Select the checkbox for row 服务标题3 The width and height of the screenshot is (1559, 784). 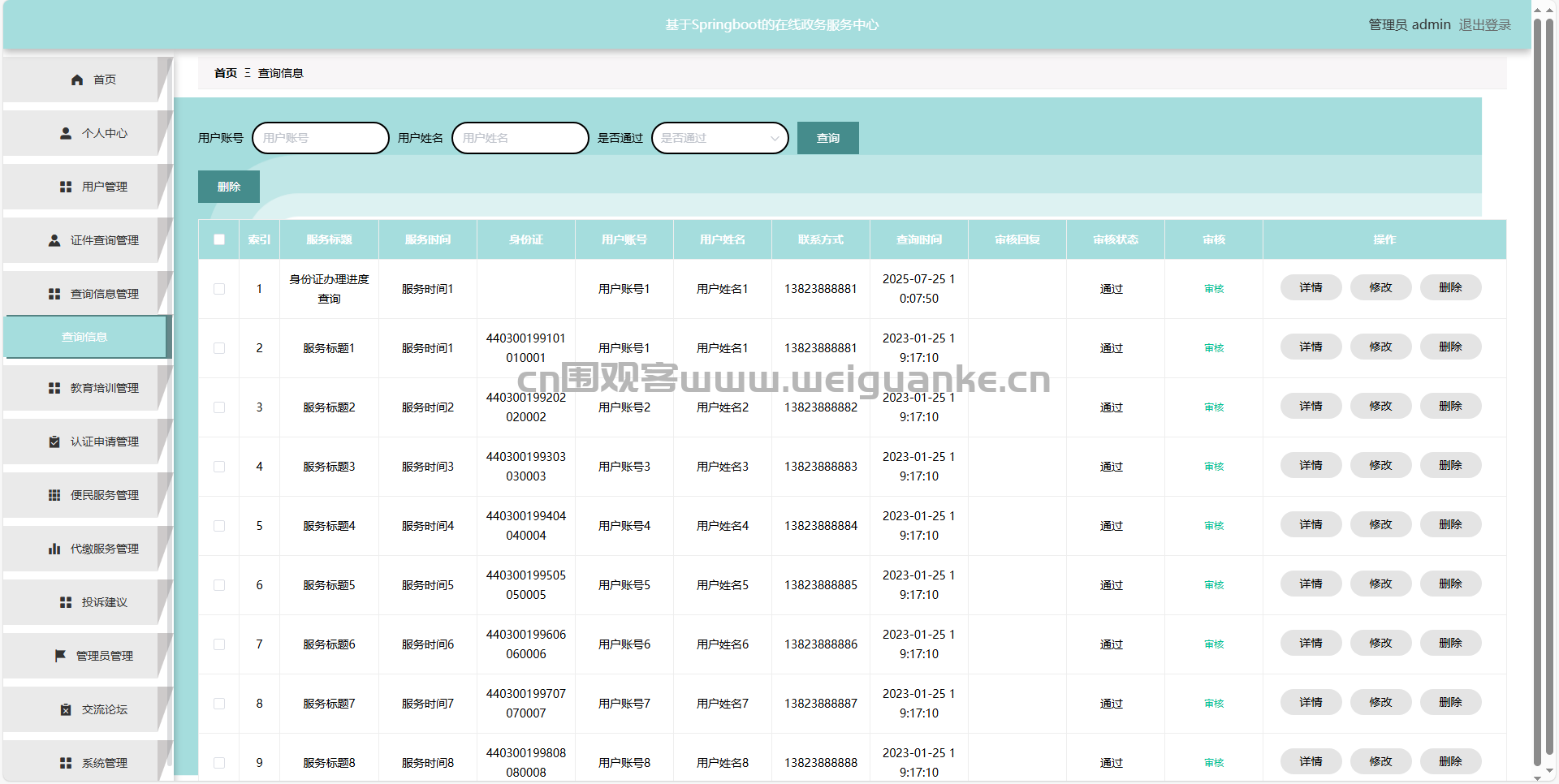point(219,467)
